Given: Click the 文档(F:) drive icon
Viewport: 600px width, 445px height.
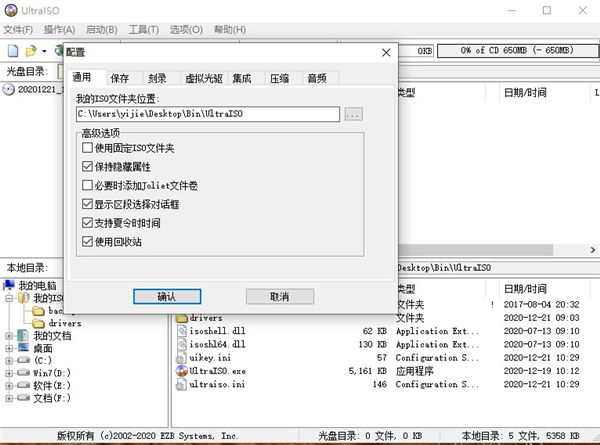Looking at the screenshot, I should point(23,398).
